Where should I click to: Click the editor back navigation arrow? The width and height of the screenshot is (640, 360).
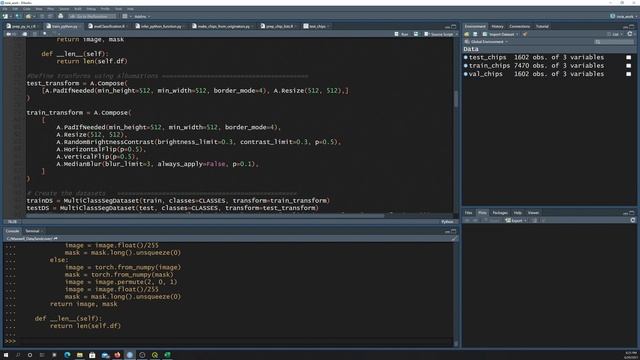tap(9, 34)
